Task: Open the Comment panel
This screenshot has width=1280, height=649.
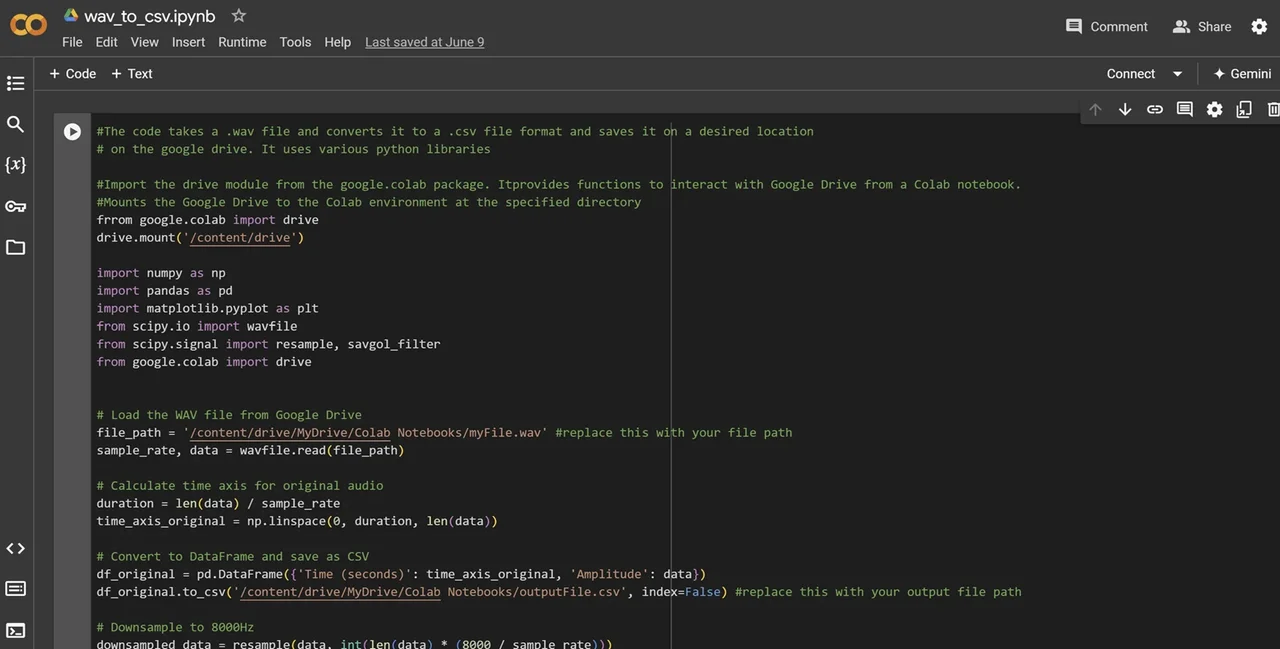Action: 1107,27
